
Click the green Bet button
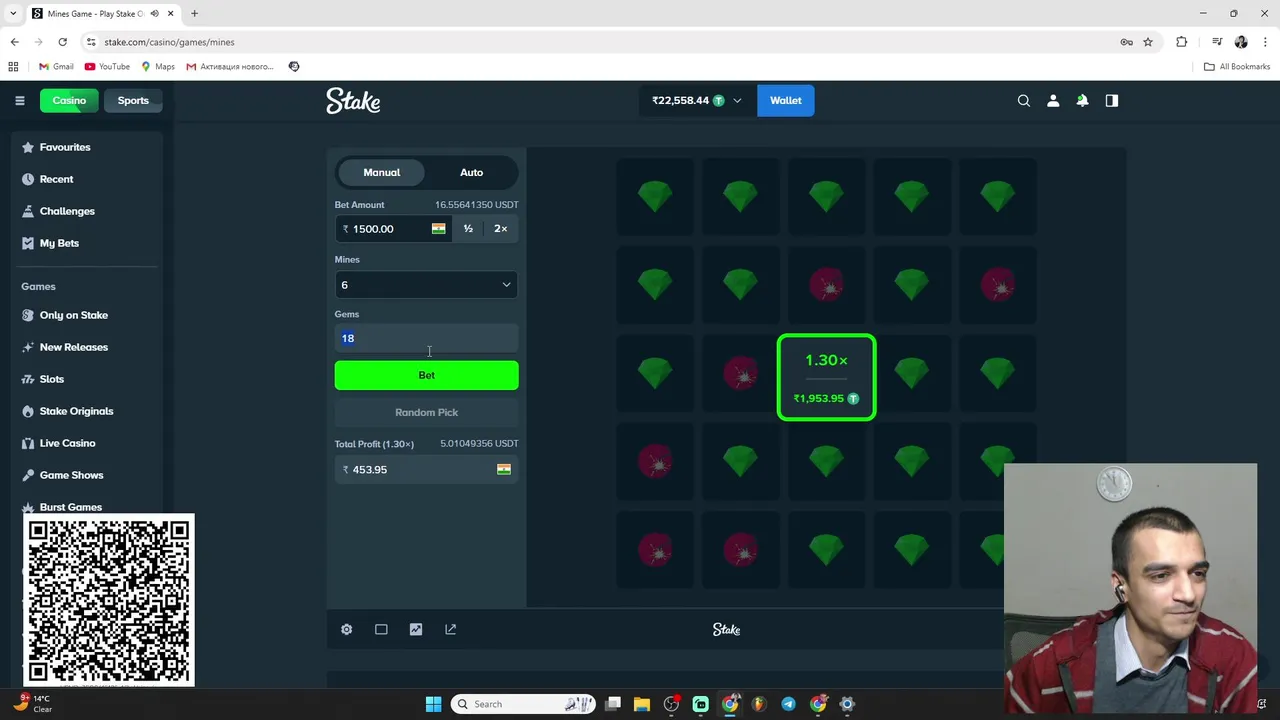[x=426, y=375]
